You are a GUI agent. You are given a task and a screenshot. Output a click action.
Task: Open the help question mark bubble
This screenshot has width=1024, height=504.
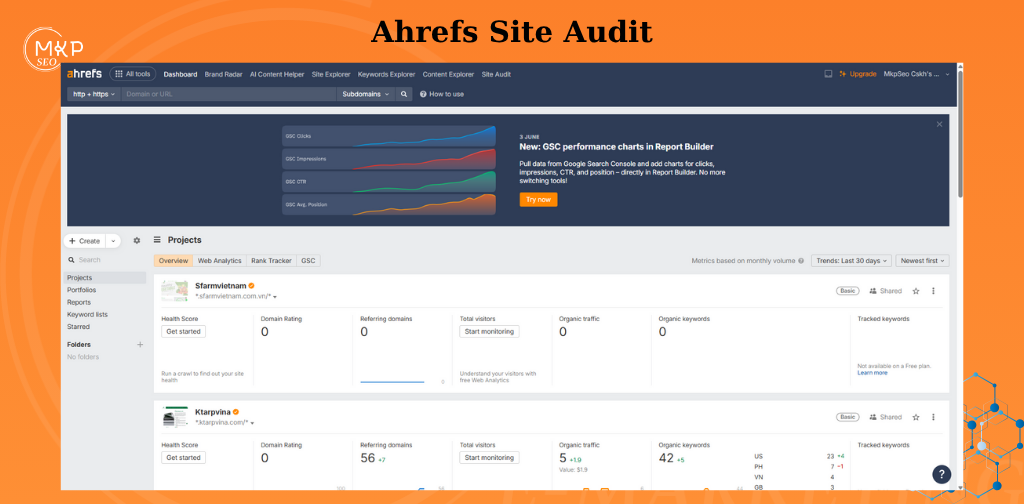coord(940,475)
